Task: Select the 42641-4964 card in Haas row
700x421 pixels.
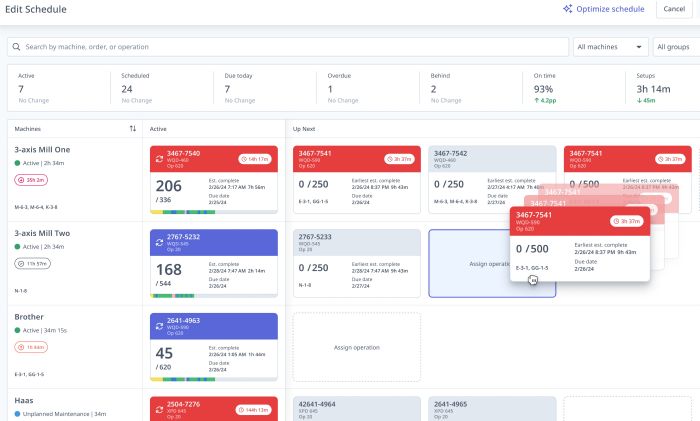Action: tap(357, 408)
